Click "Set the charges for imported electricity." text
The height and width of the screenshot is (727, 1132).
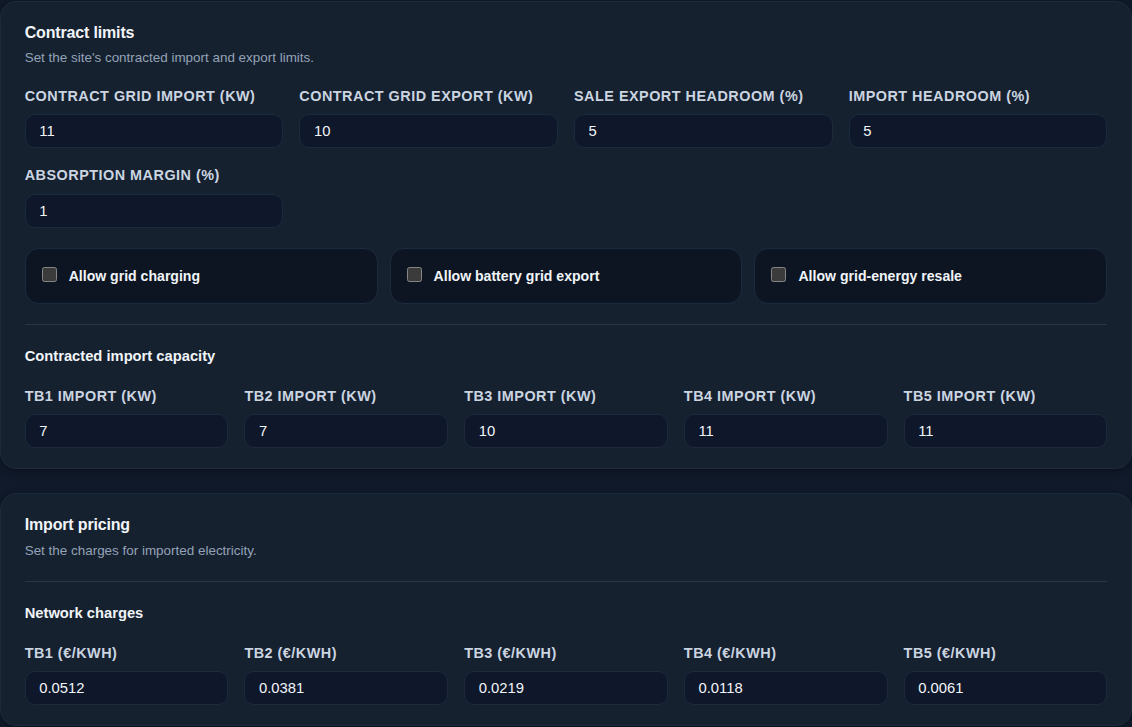(x=141, y=551)
